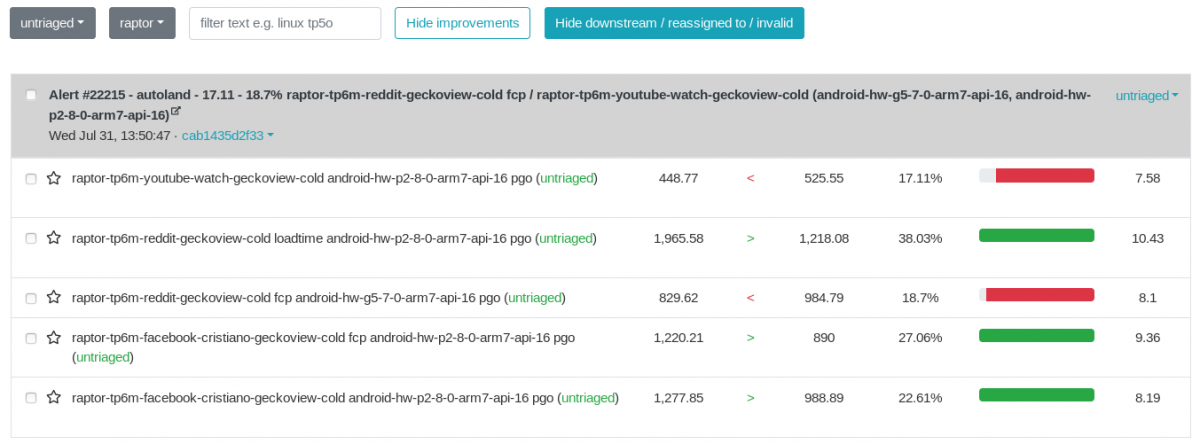
Task: Click the red 17.11% regression bar
Action: [1036, 176]
